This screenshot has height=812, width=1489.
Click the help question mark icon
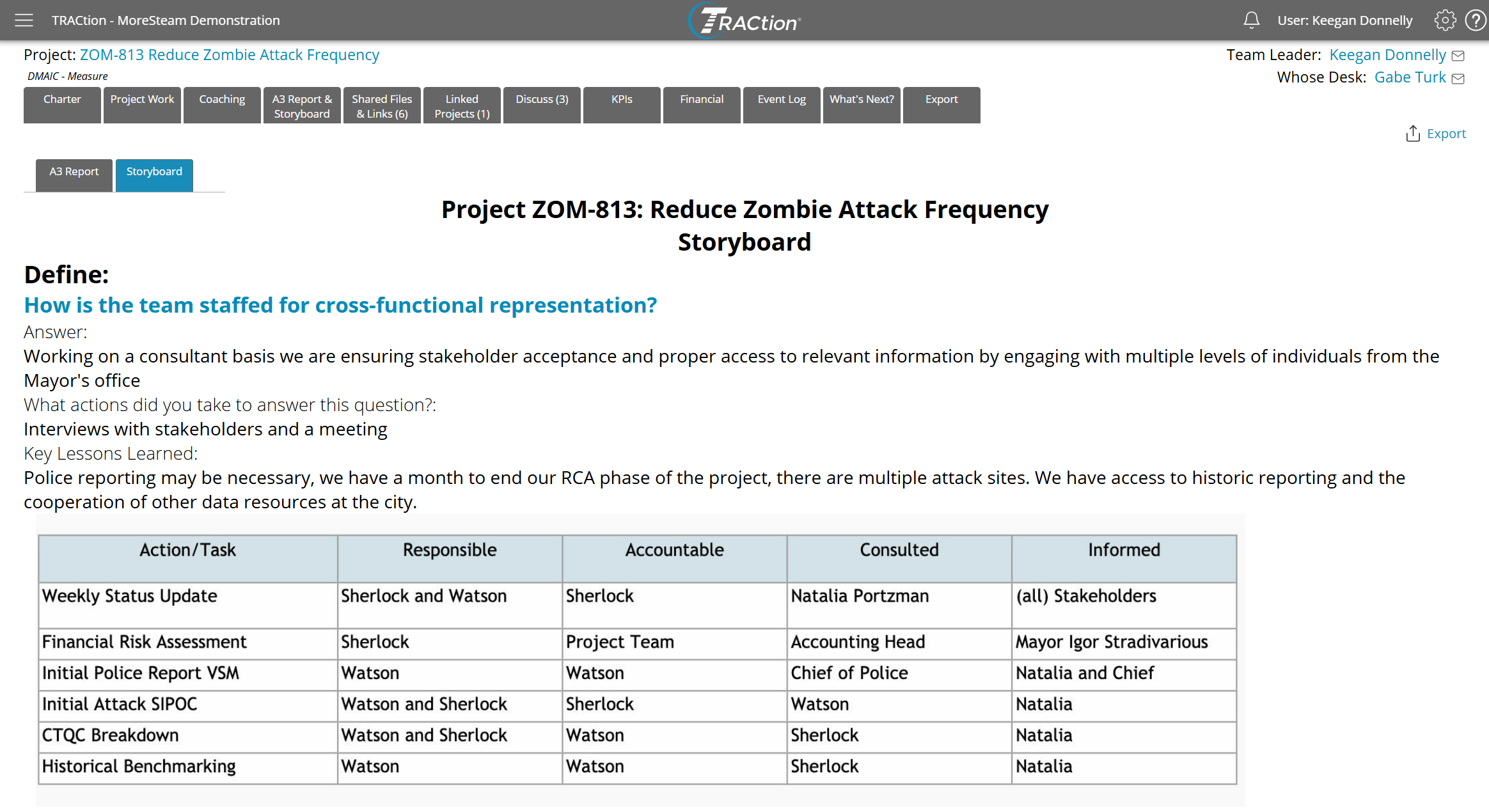pos(1476,20)
